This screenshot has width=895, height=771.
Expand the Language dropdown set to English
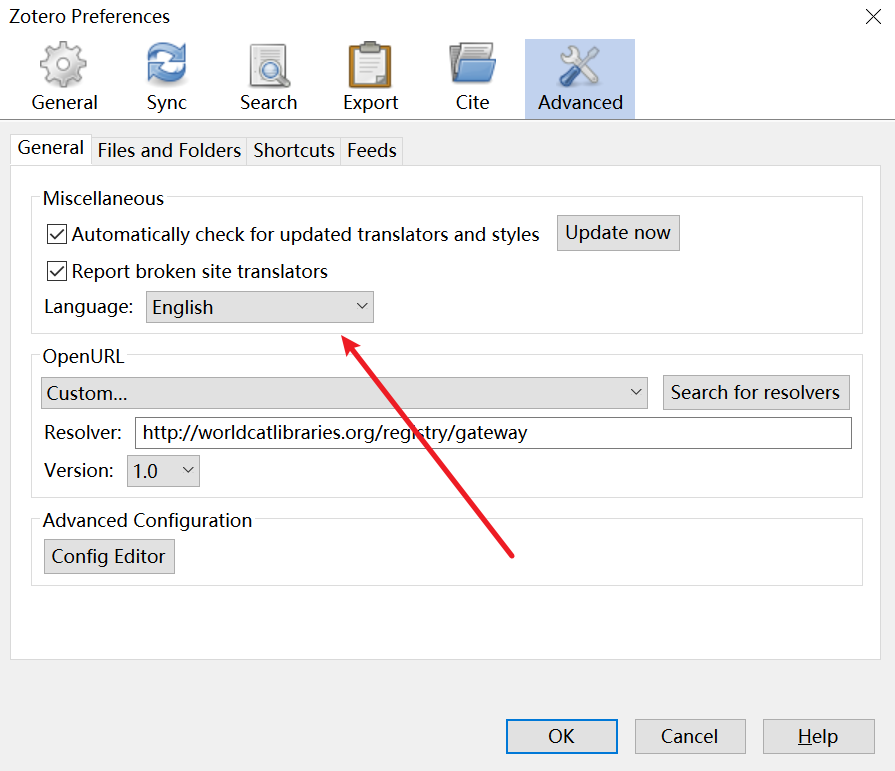coord(260,308)
